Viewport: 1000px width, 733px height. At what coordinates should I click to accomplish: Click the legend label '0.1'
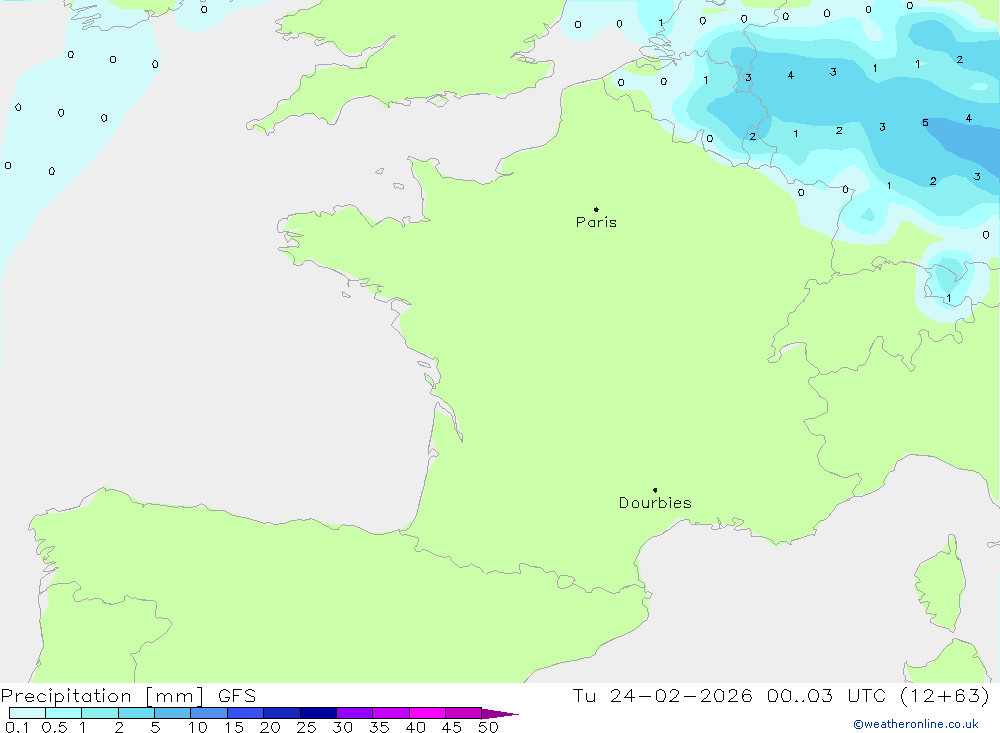click(17, 727)
